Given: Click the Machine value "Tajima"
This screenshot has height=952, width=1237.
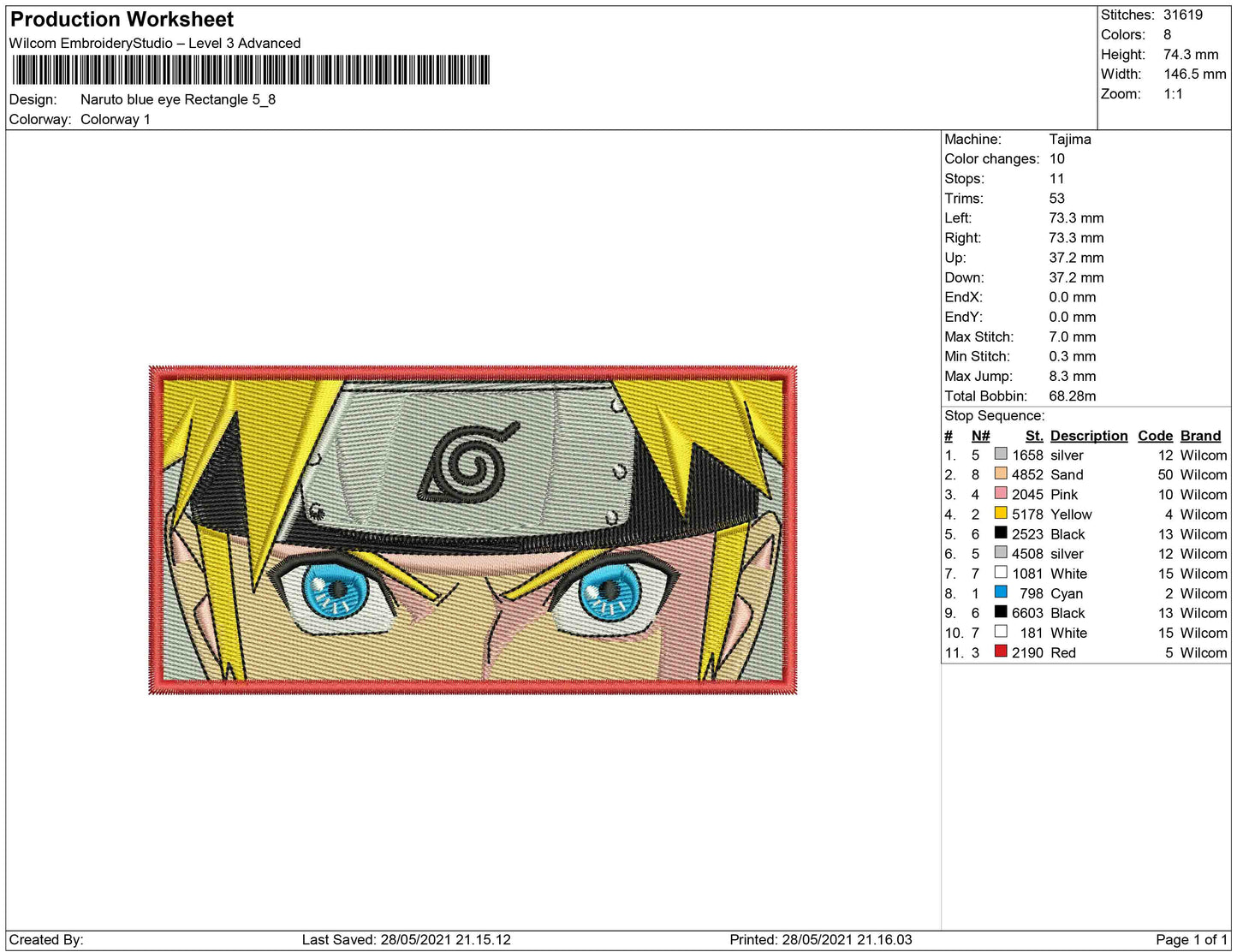Looking at the screenshot, I should click(x=1070, y=139).
